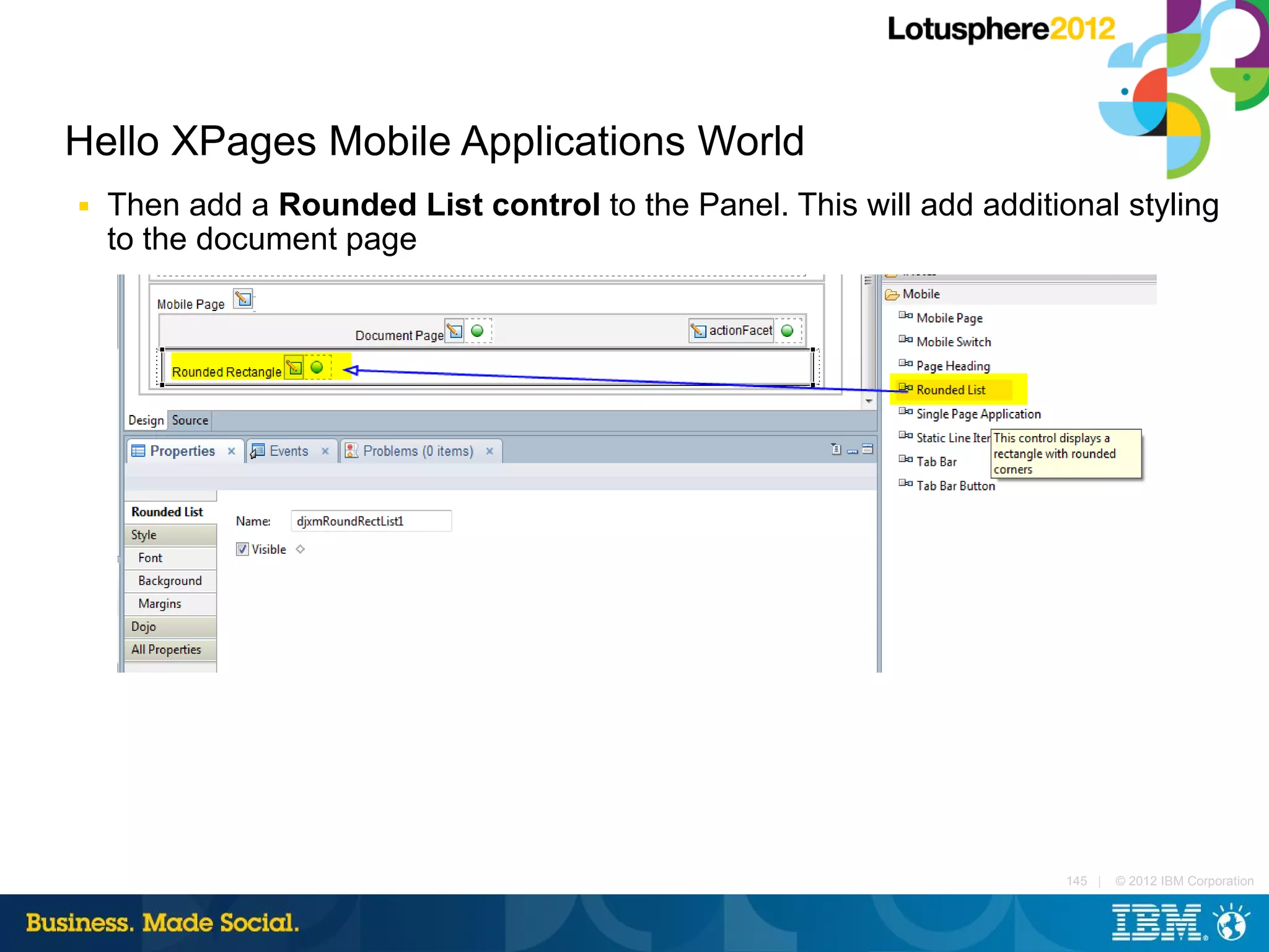
Task: Click the green dot beside Rounded Rectangle
Action: 317,367
